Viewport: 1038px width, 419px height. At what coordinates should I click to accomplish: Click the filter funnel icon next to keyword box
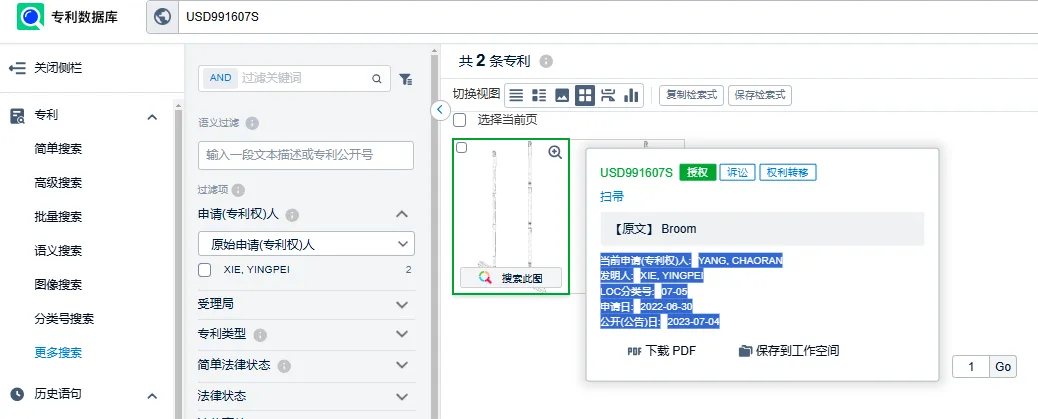[x=406, y=79]
